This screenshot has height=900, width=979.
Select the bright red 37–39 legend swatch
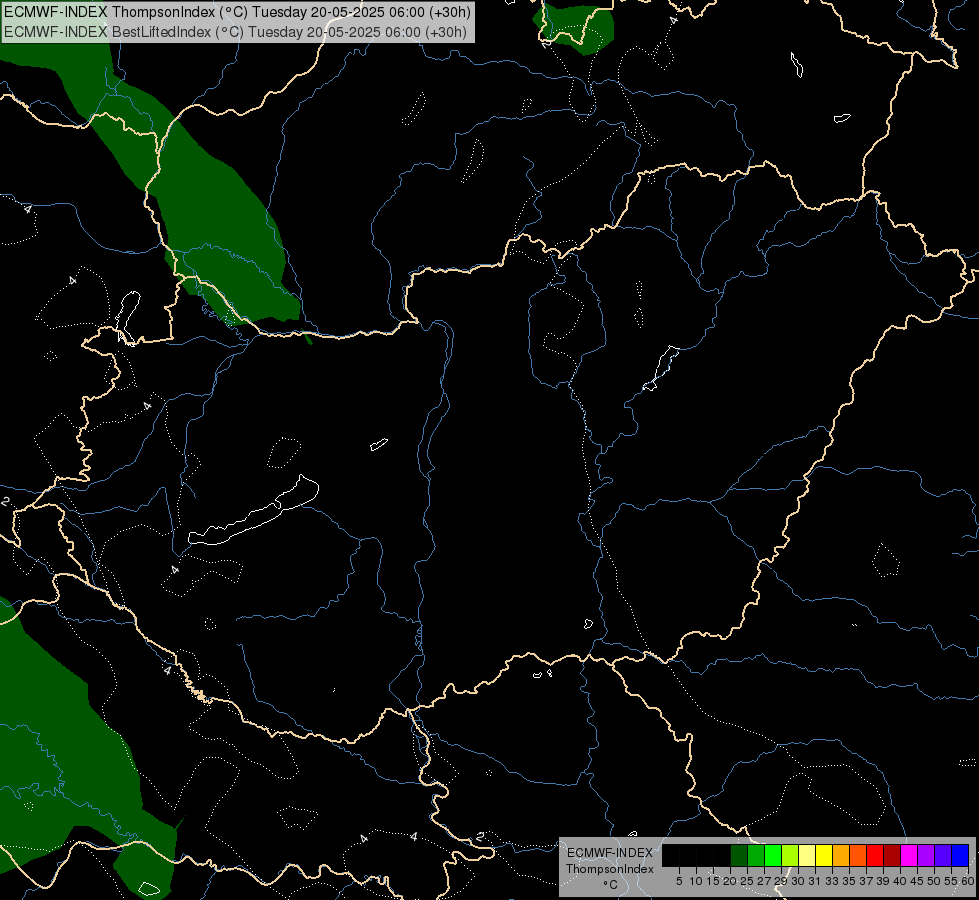click(875, 855)
